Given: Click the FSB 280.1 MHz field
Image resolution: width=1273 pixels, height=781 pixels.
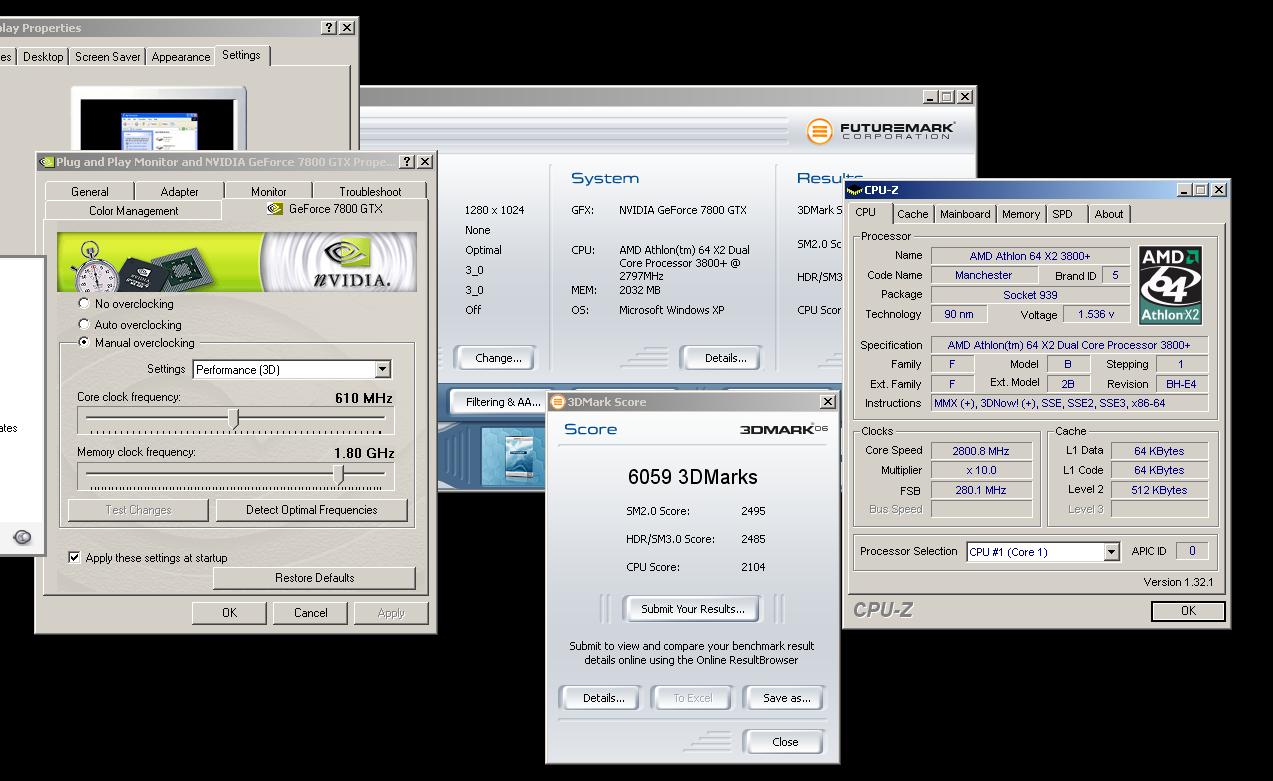Looking at the screenshot, I should click(979, 490).
